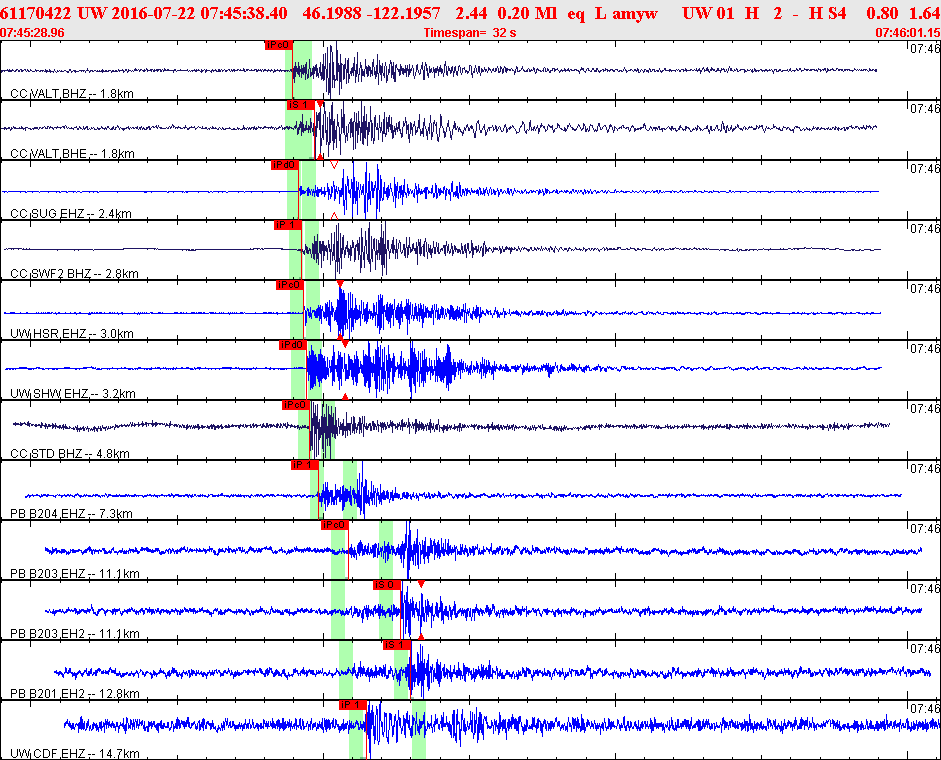Screen dimensions: 941x760
Task: Select the eq event type text
Action: pyautogui.click(x=576, y=13)
